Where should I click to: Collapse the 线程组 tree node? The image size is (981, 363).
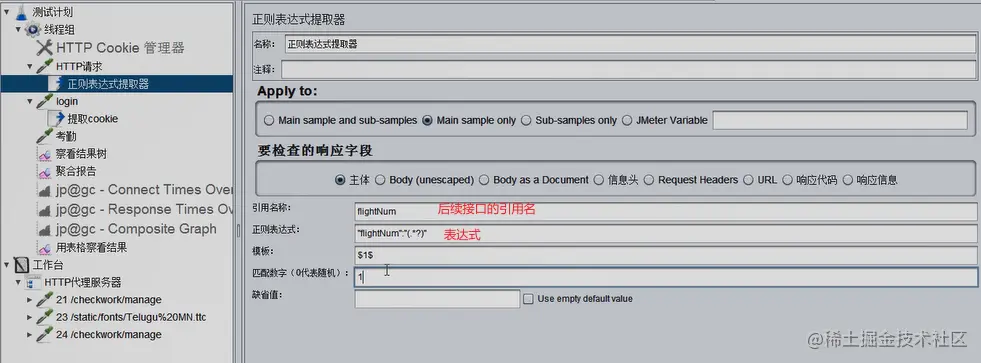18,29
